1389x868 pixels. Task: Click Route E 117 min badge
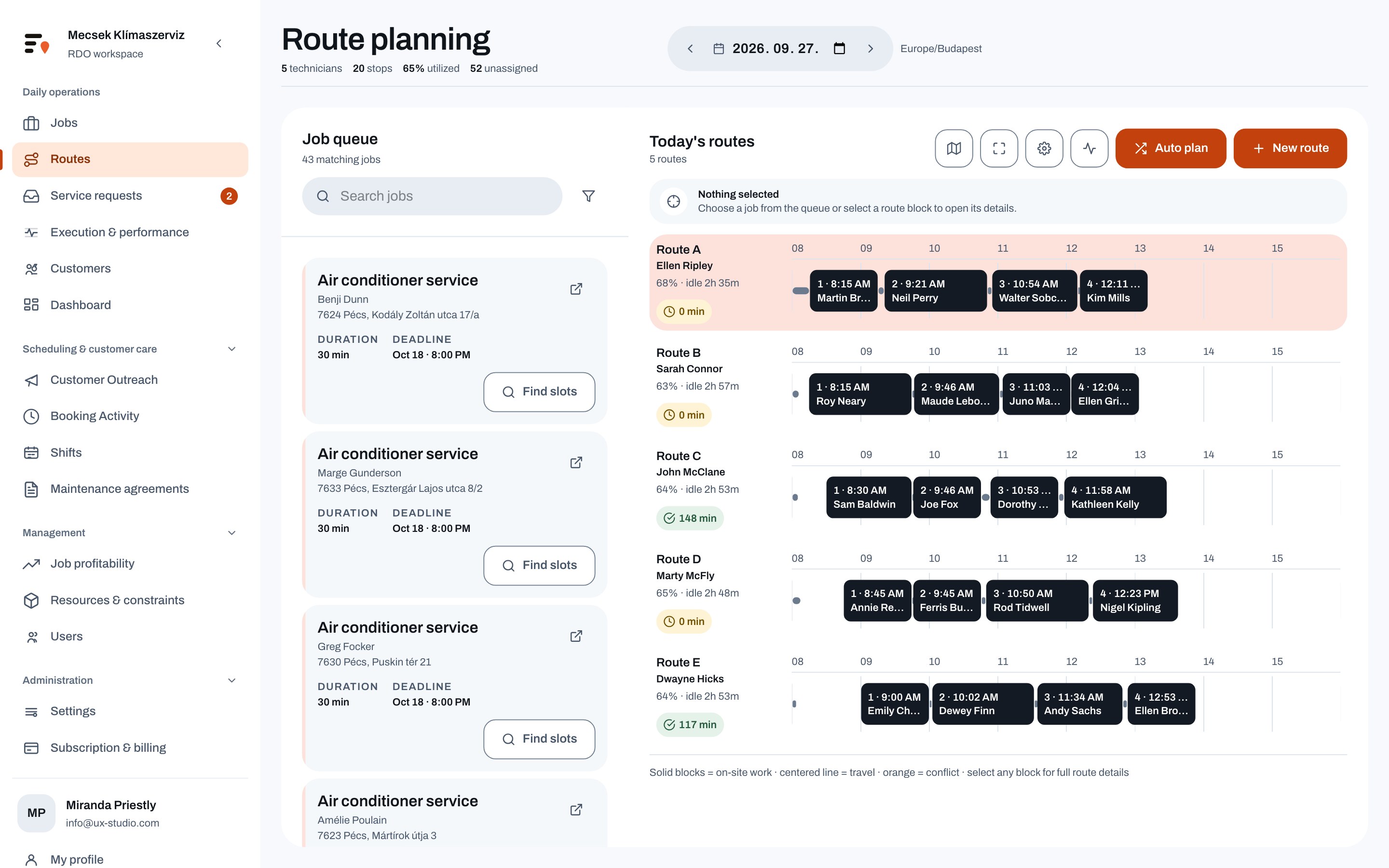(x=690, y=725)
